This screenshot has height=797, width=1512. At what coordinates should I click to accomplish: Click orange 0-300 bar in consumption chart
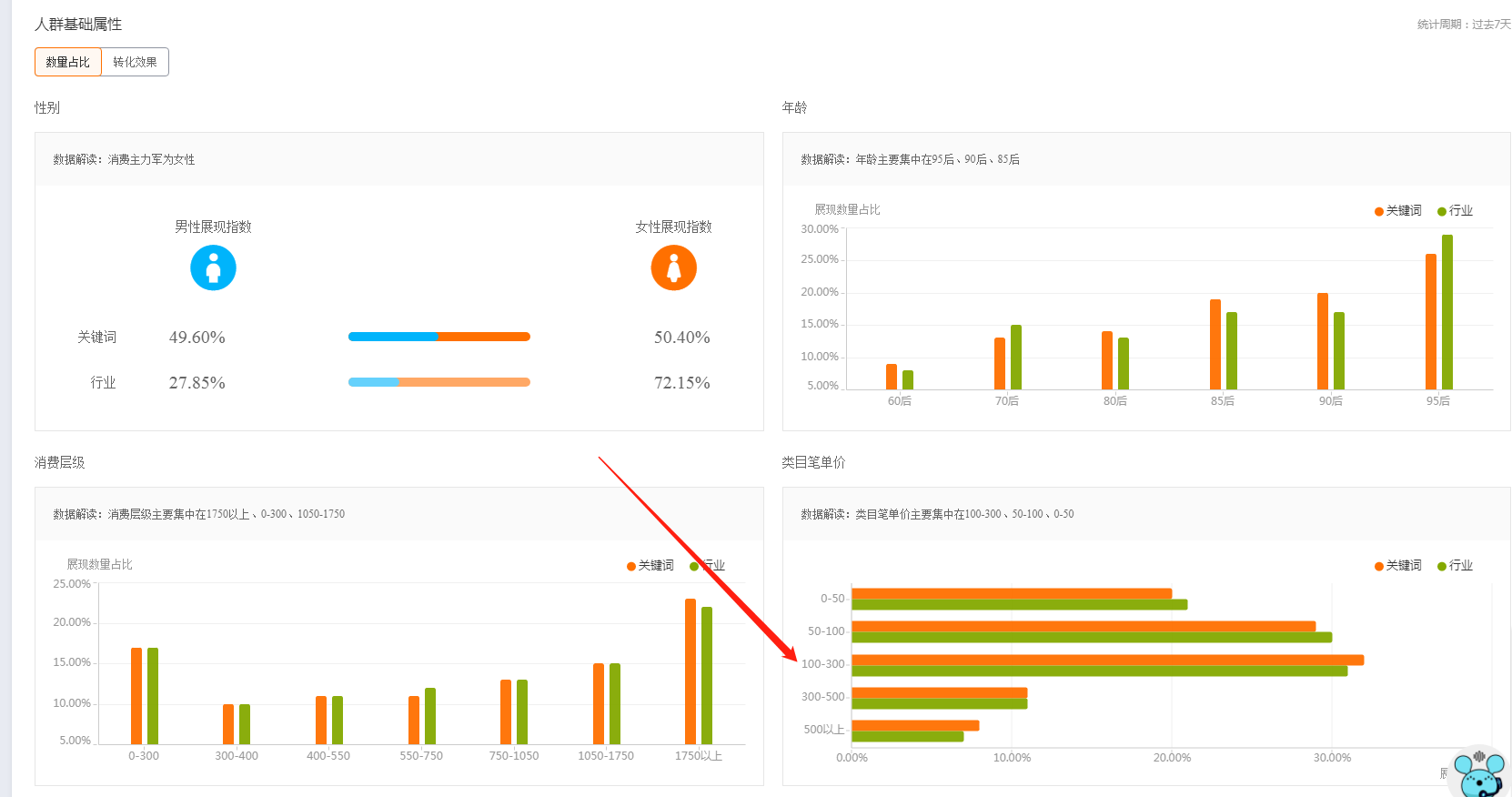pyautogui.click(x=136, y=696)
